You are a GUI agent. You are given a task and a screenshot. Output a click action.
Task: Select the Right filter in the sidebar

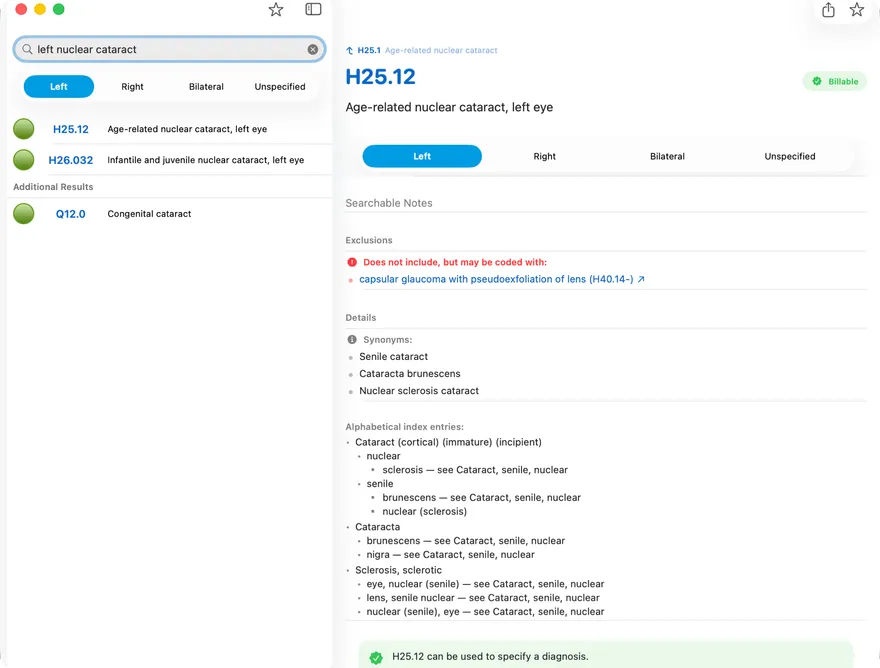(x=132, y=86)
